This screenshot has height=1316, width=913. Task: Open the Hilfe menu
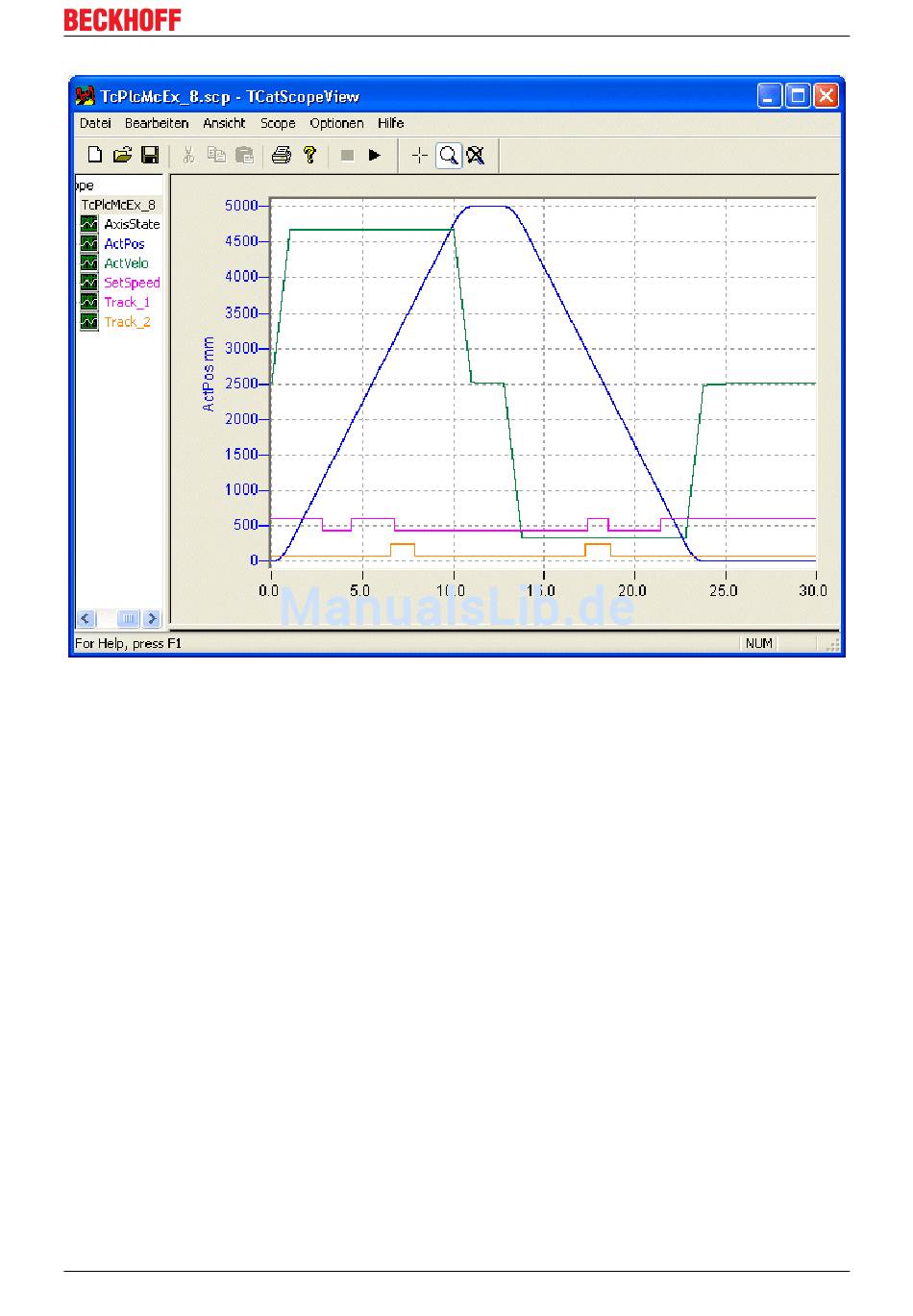390,123
